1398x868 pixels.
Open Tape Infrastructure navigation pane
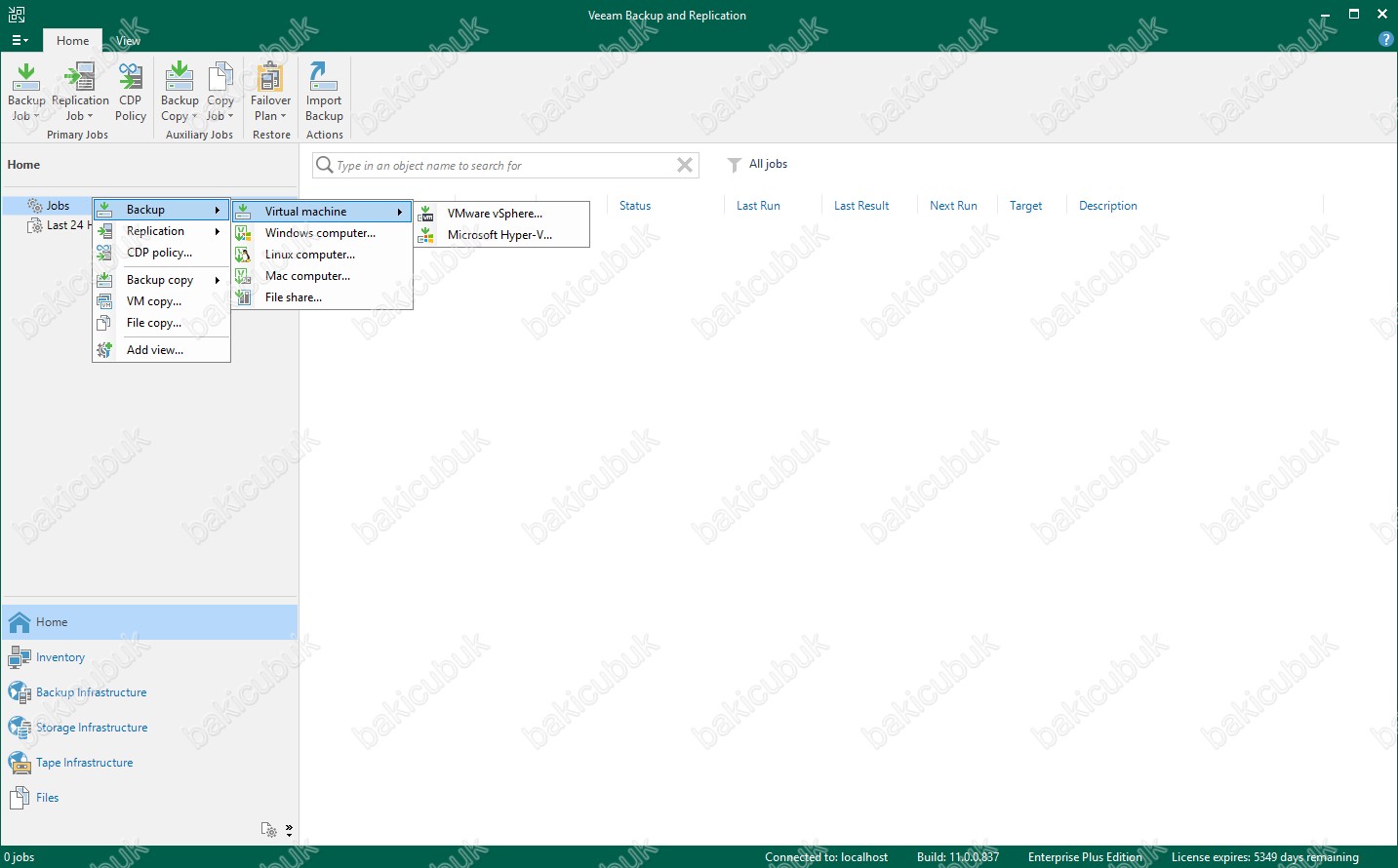tap(150, 763)
